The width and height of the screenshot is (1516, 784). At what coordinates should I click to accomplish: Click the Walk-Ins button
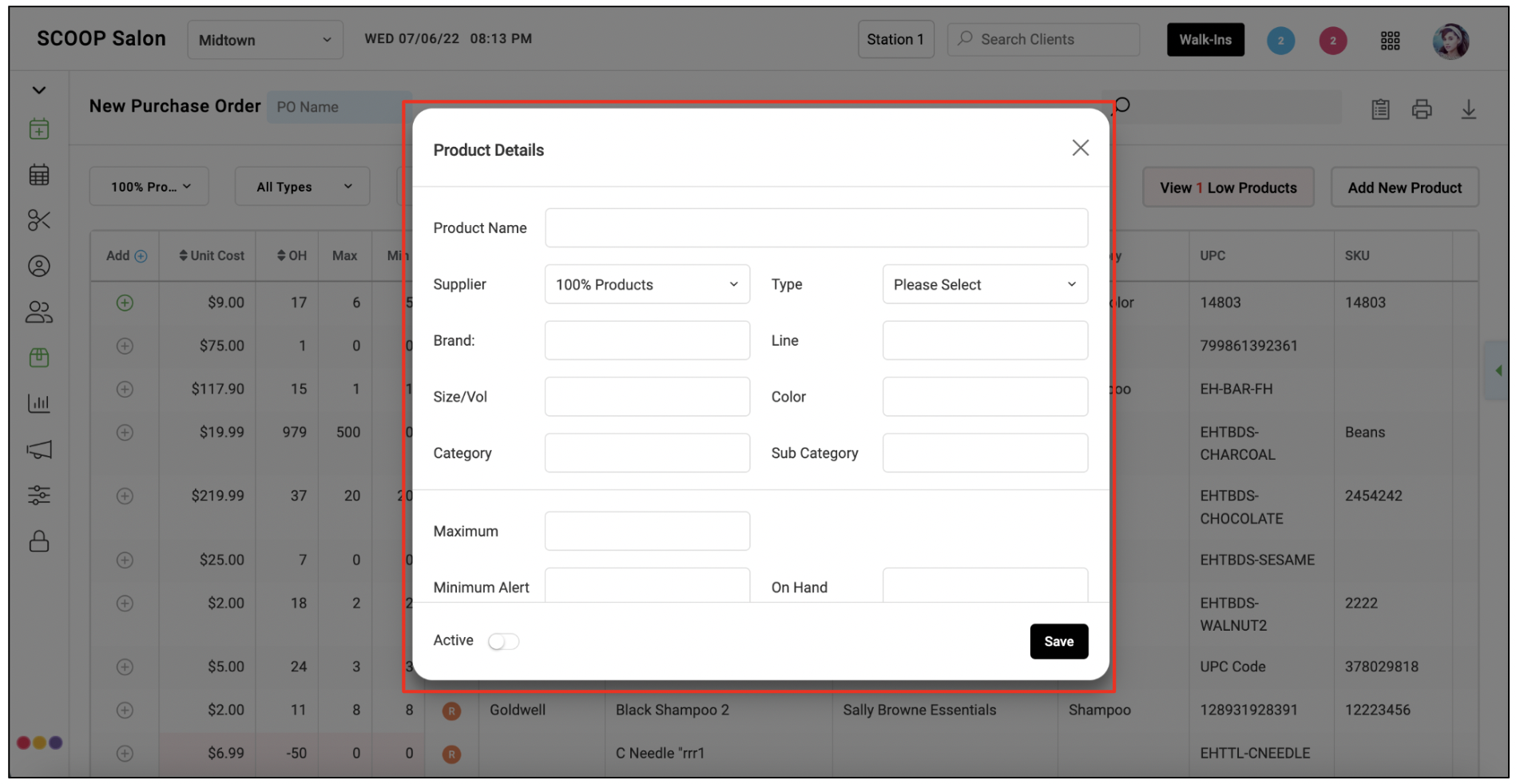[x=1205, y=40]
